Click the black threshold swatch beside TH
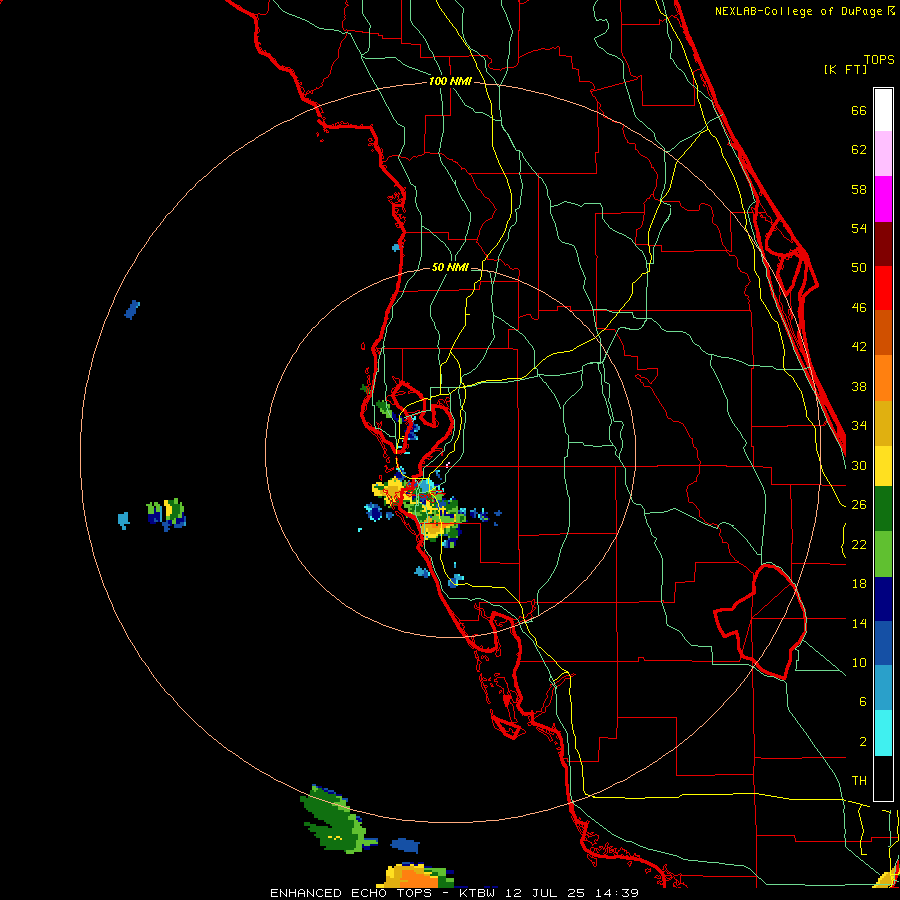 click(x=883, y=778)
